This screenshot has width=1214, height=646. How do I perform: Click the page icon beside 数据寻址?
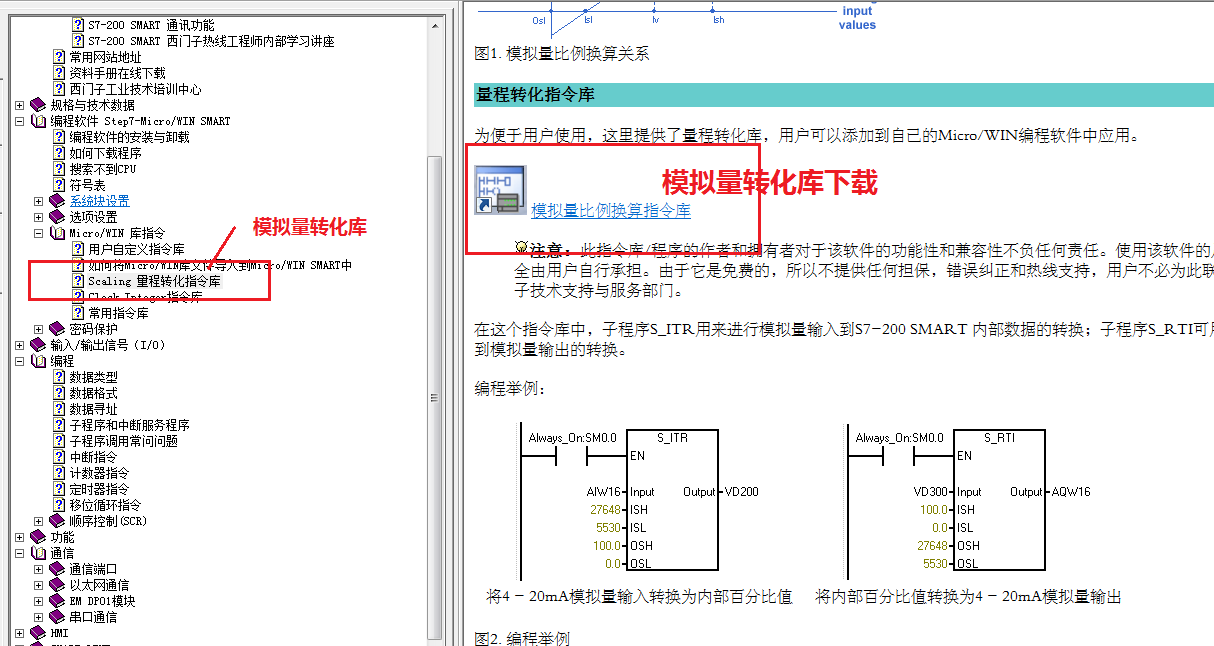59,409
